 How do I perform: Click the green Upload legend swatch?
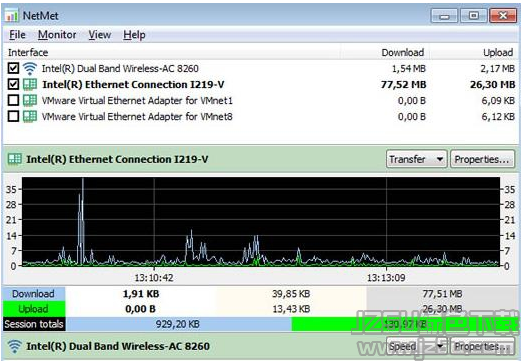coord(34,309)
